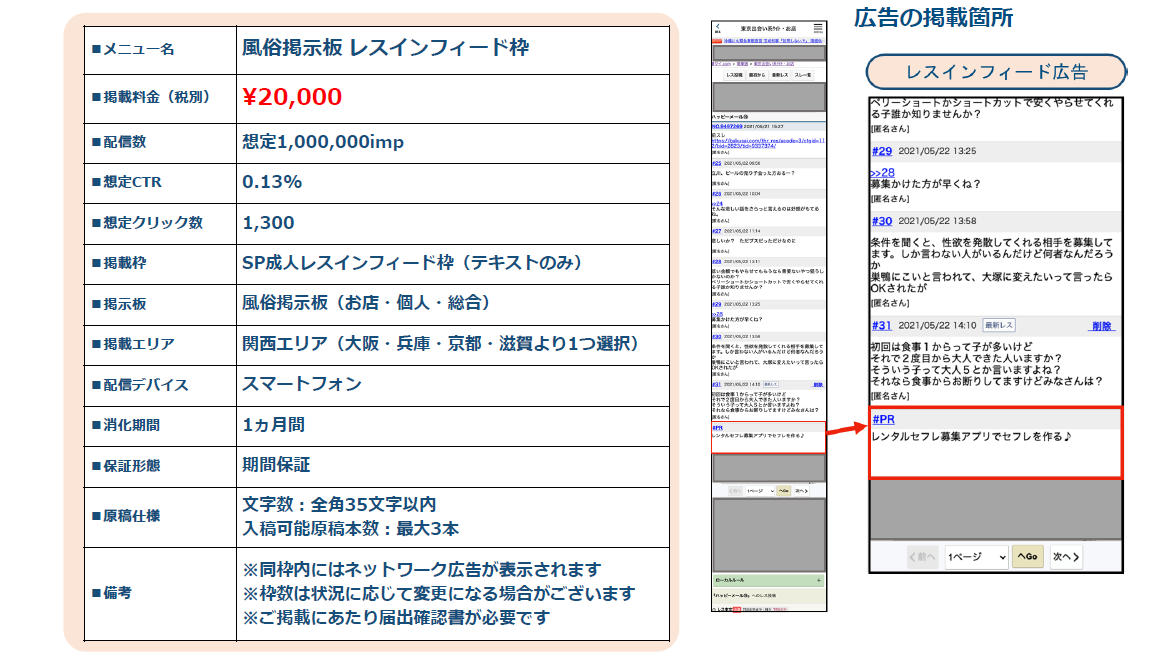Click the Go button in enlarged view
Image resolution: width=1175 pixels, height=658 pixels.
[1027, 557]
